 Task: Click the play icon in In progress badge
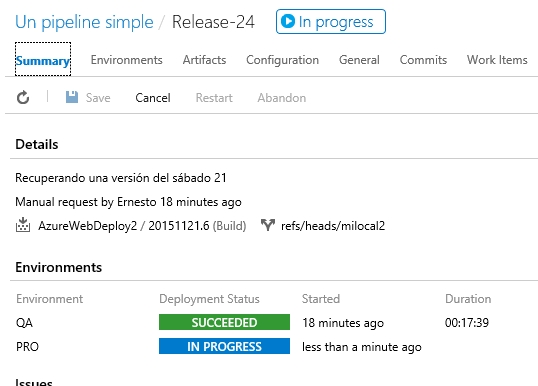pyautogui.click(x=288, y=21)
